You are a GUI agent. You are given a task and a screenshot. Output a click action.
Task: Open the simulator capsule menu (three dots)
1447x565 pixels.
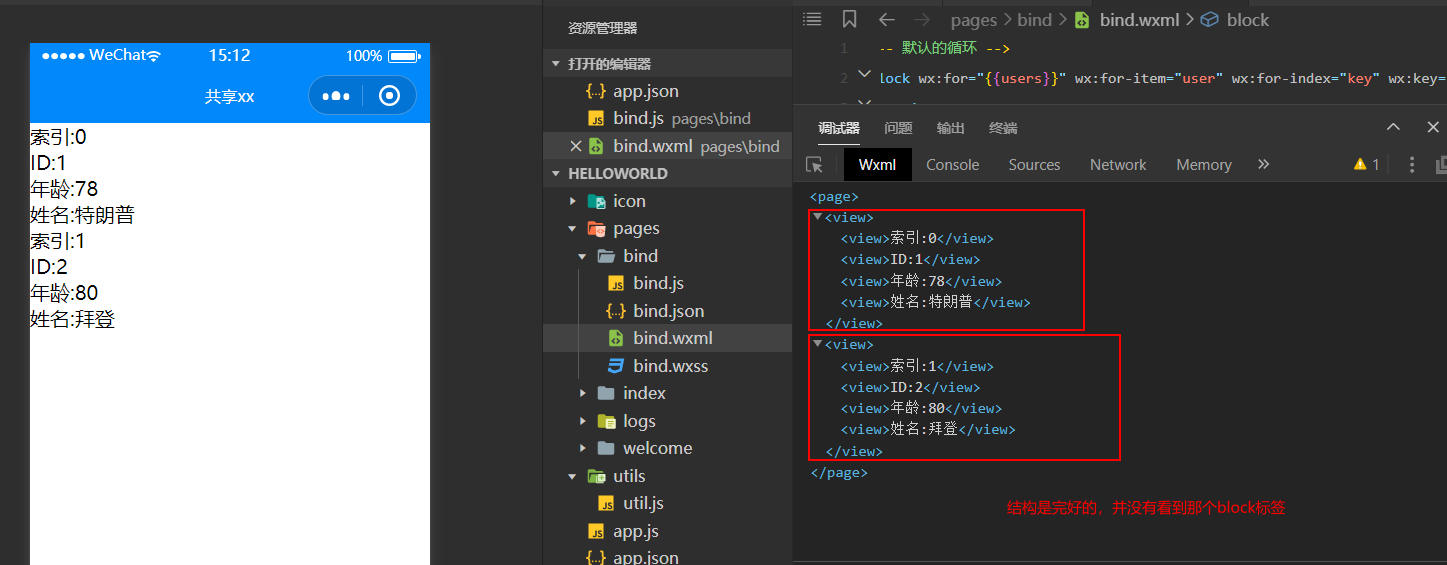coord(336,96)
